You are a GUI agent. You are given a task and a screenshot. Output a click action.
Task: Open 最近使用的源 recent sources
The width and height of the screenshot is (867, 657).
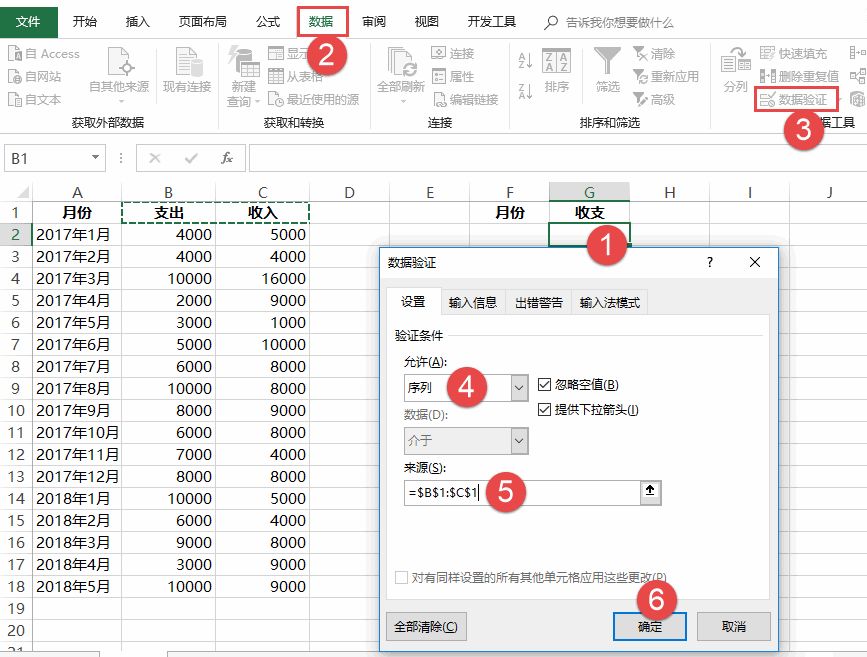[x=314, y=100]
